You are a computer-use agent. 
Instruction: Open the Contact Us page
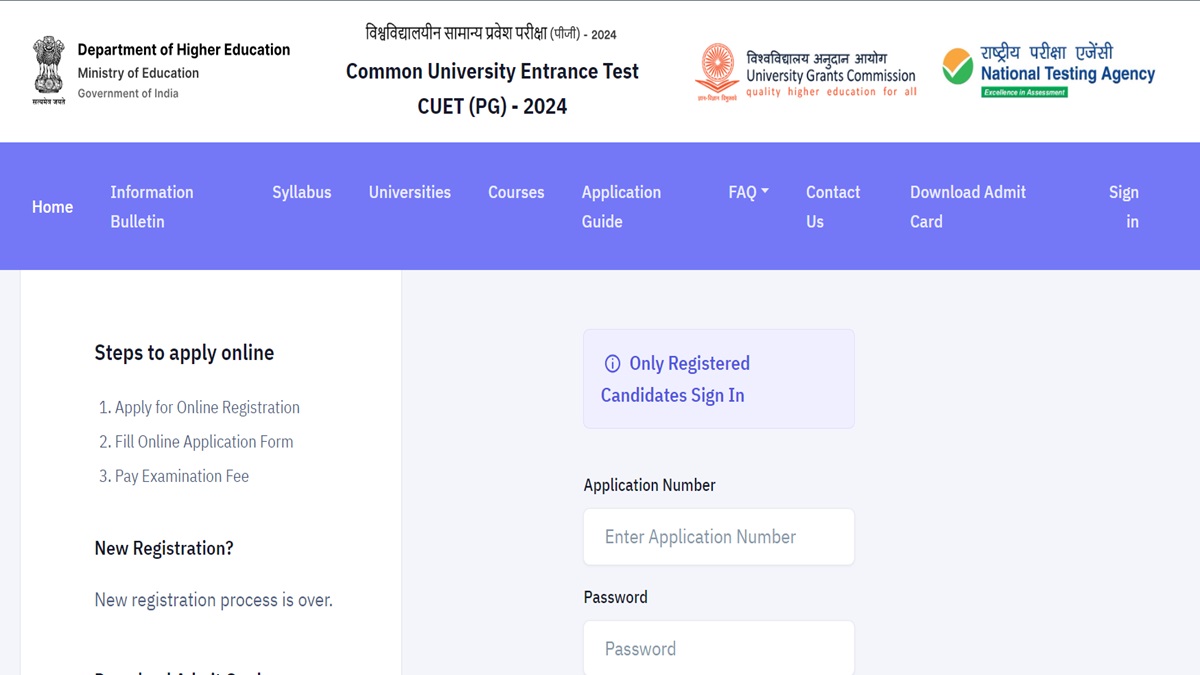pos(833,207)
